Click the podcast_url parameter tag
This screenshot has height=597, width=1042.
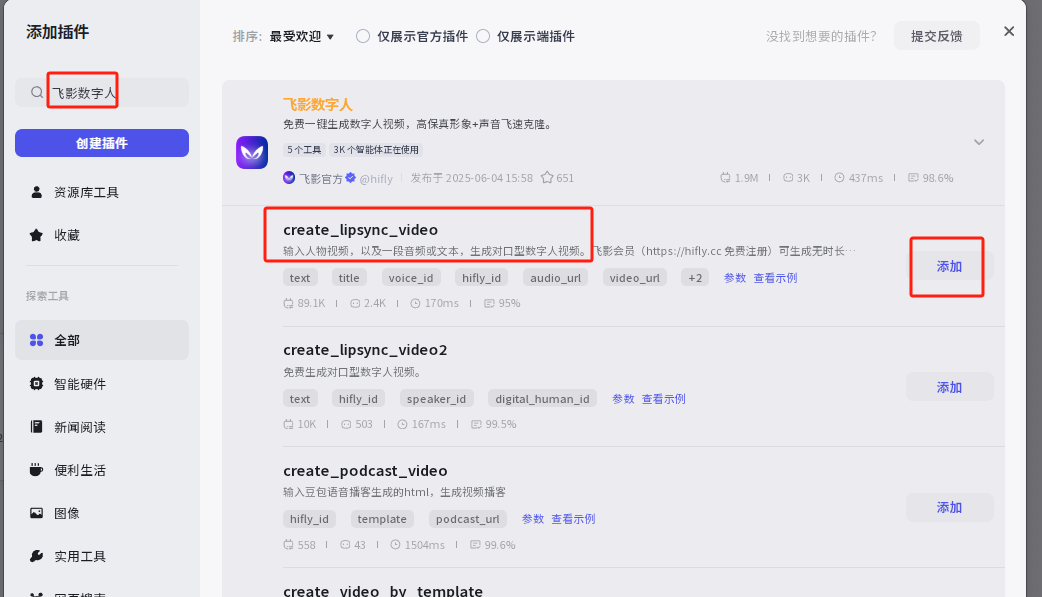click(467, 519)
